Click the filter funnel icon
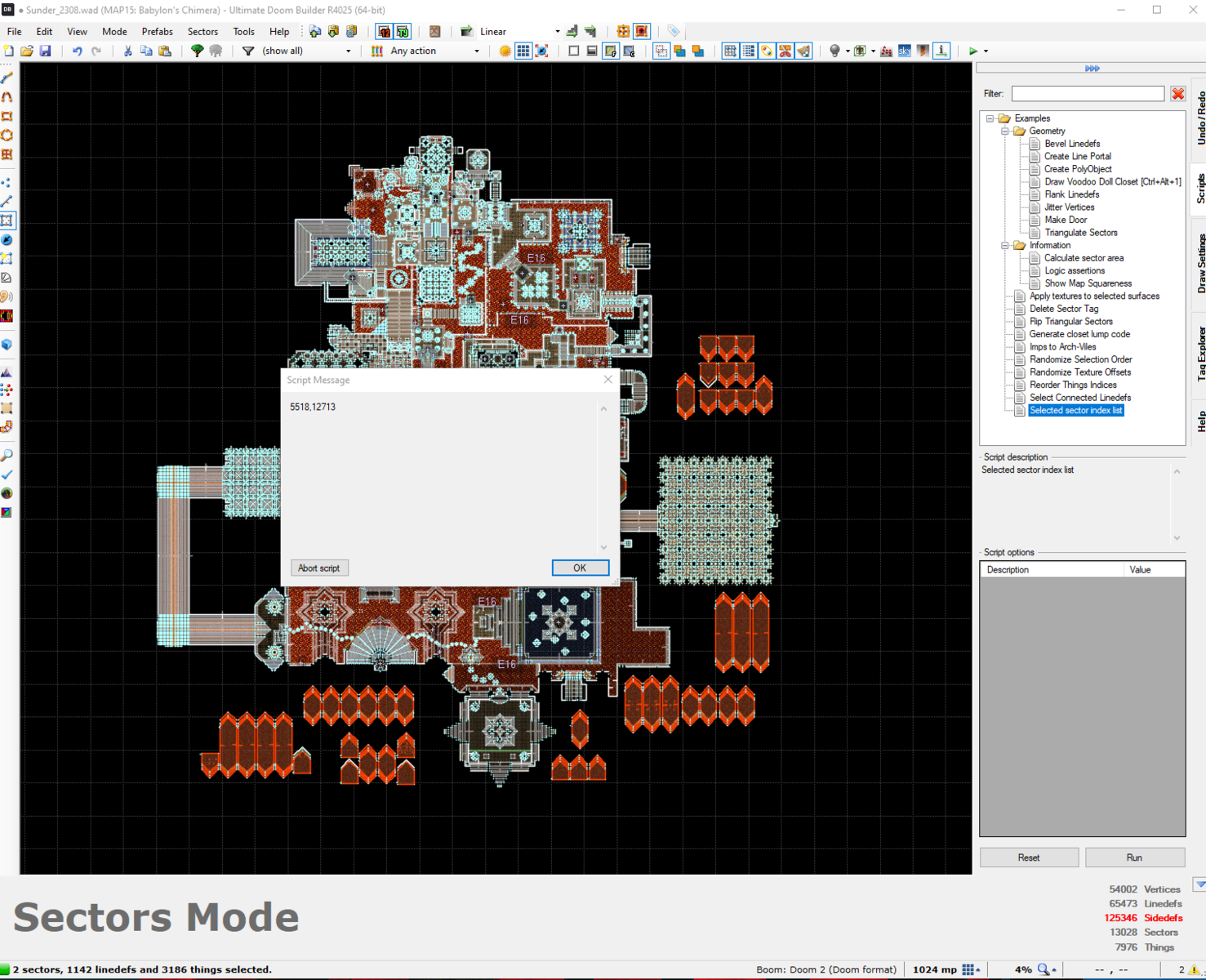1206x980 pixels. (248, 51)
